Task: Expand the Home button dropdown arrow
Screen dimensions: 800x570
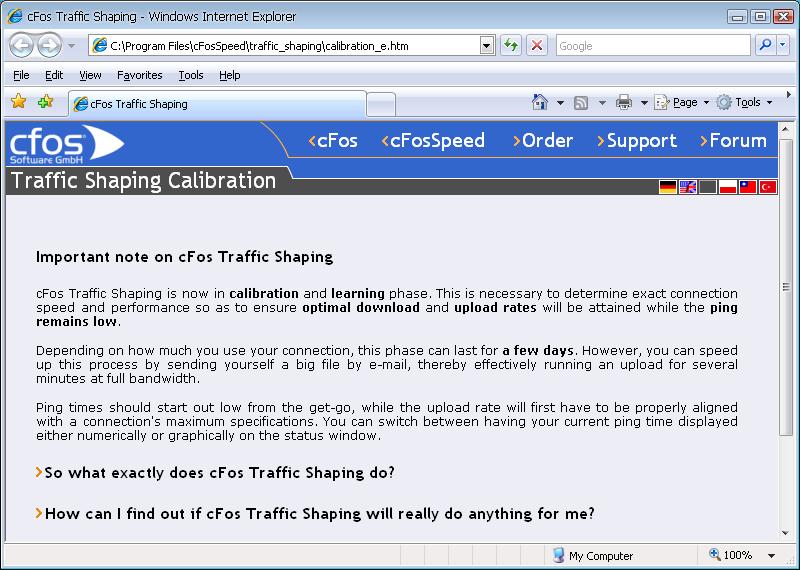Action: 560,103
